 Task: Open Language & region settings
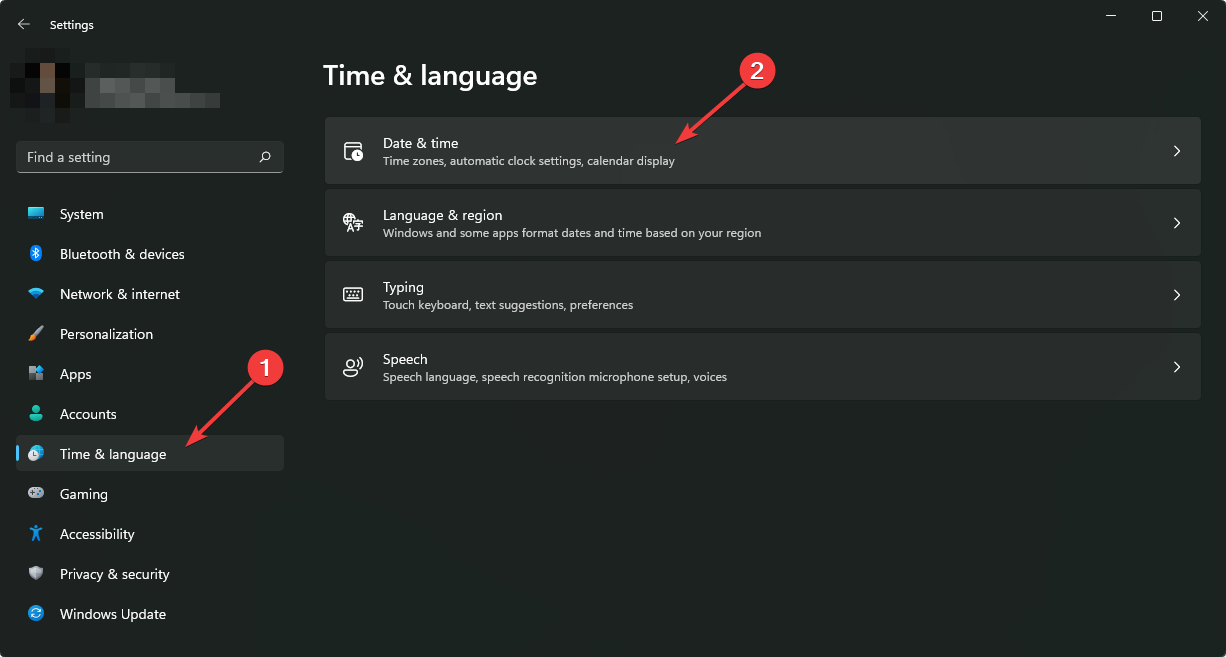[x=762, y=223]
